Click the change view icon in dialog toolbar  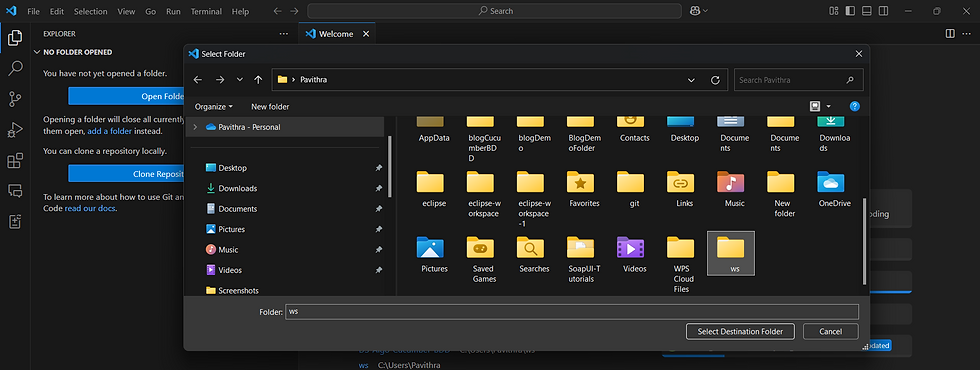[814, 106]
